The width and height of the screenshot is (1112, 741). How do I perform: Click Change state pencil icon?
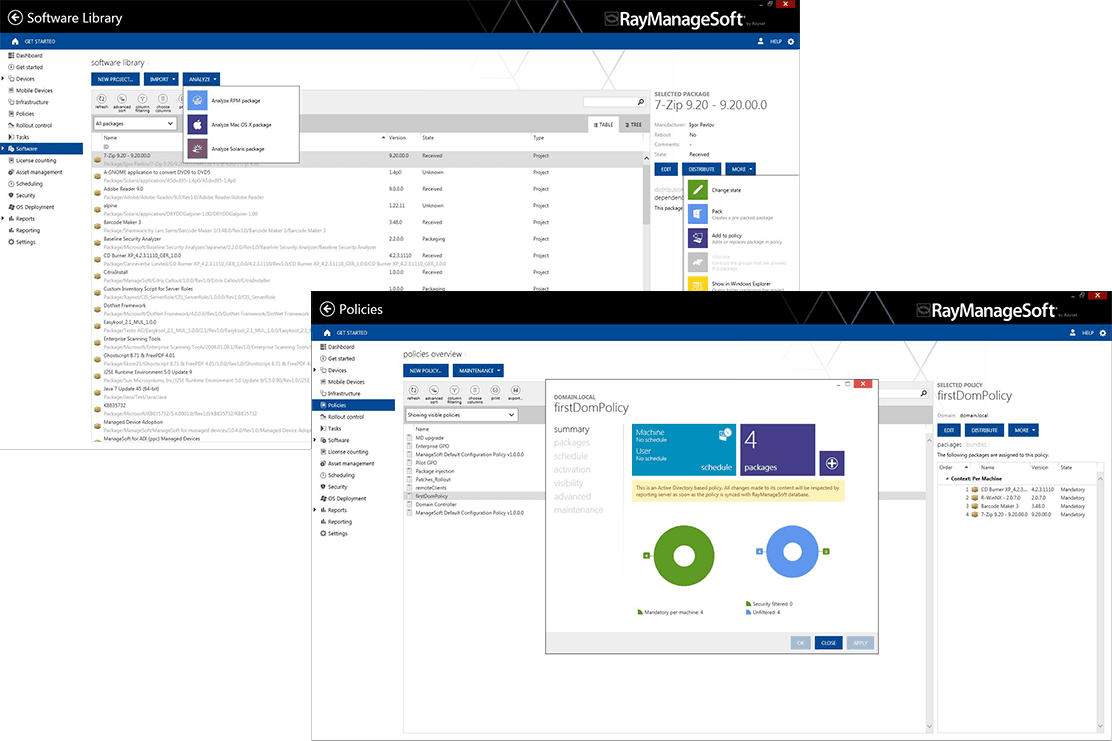coord(698,190)
